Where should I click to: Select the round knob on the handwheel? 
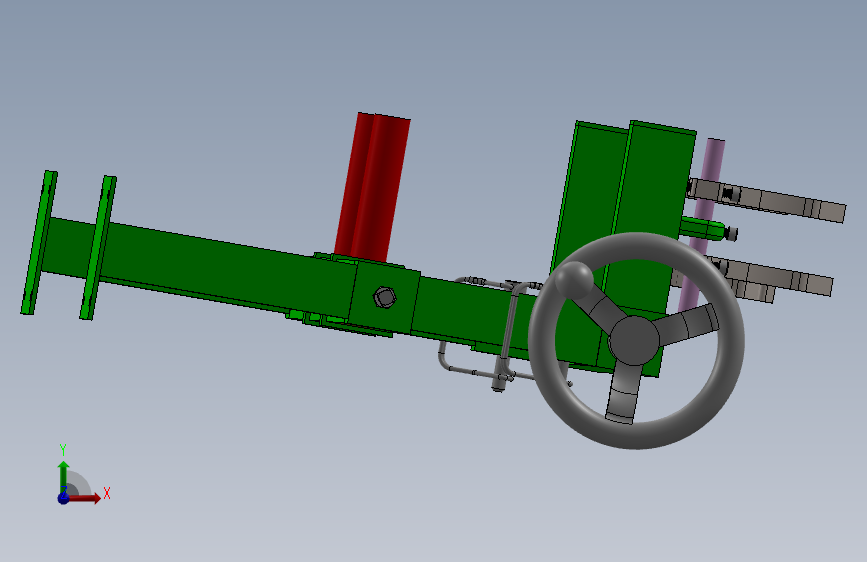573,278
